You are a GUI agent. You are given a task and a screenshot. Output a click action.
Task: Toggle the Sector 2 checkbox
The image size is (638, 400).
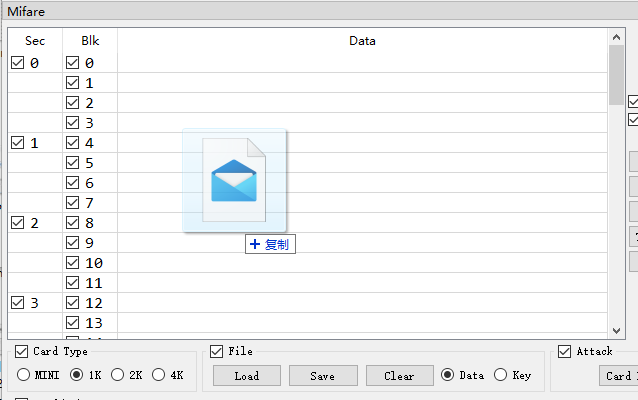(17, 223)
